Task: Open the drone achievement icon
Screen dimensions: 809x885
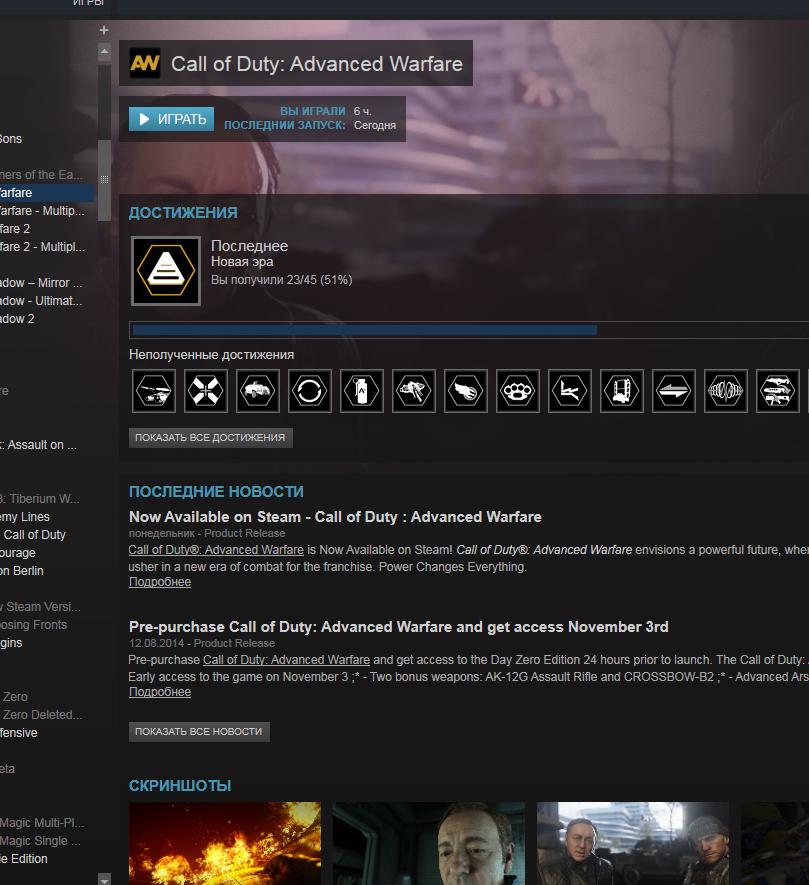Action: pos(414,391)
